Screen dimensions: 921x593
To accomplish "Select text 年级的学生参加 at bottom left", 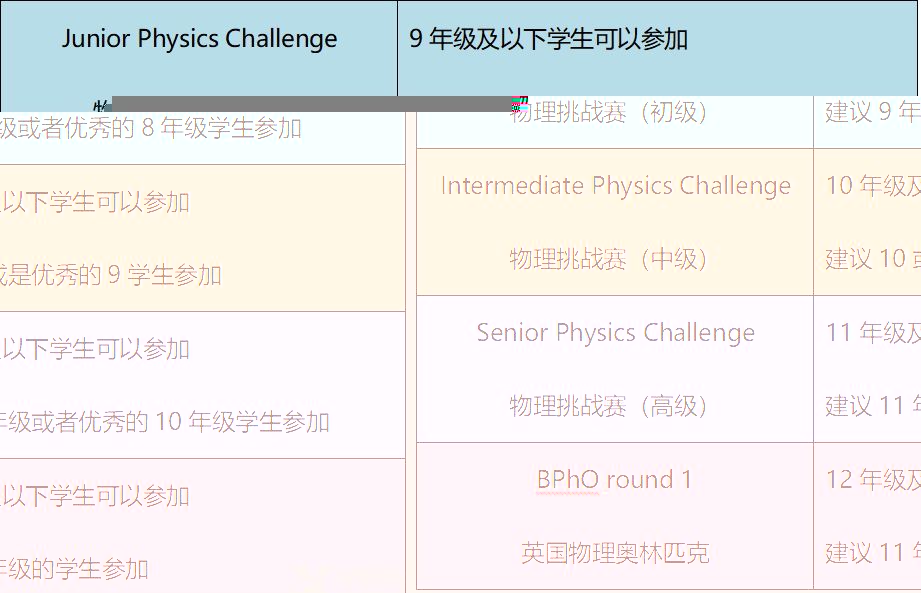I will [74, 570].
